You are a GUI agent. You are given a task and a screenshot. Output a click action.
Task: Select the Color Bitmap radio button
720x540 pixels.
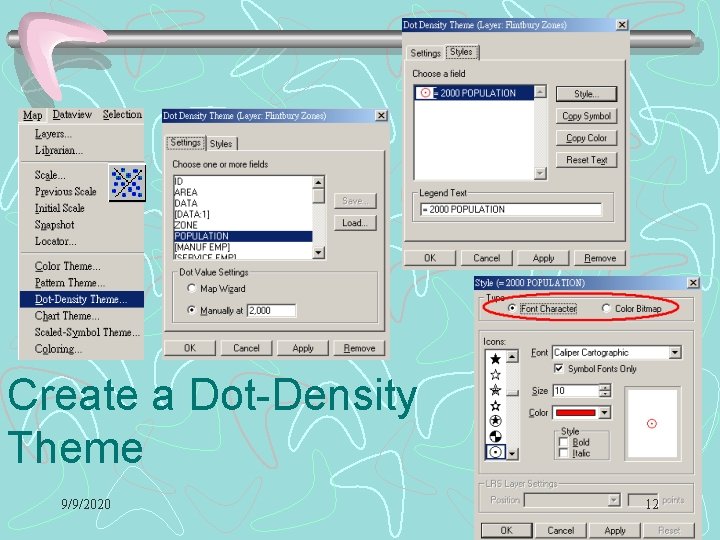tap(606, 308)
